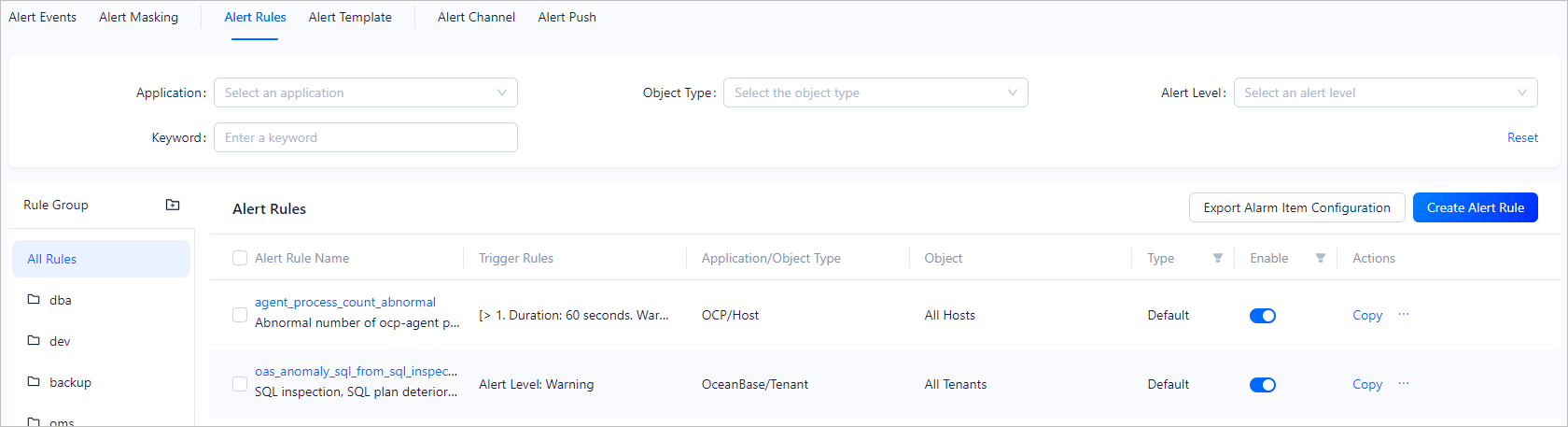The width and height of the screenshot is (1568, 427).
Task: Open the Enable column filter icon
Action: pos(1320,258)
